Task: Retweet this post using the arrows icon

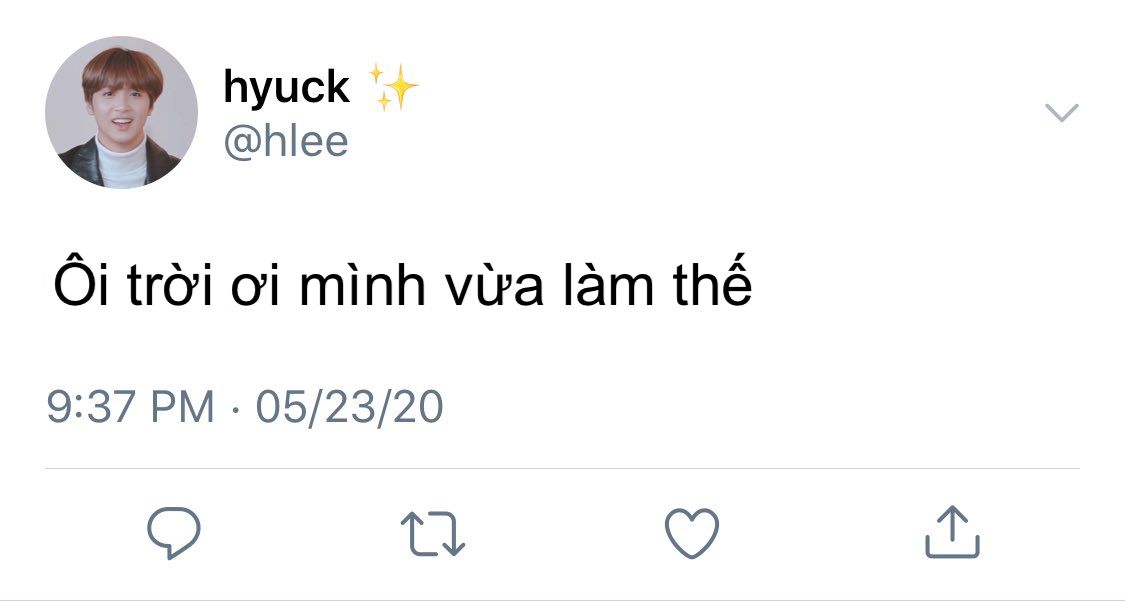Action: coord(432,533)
